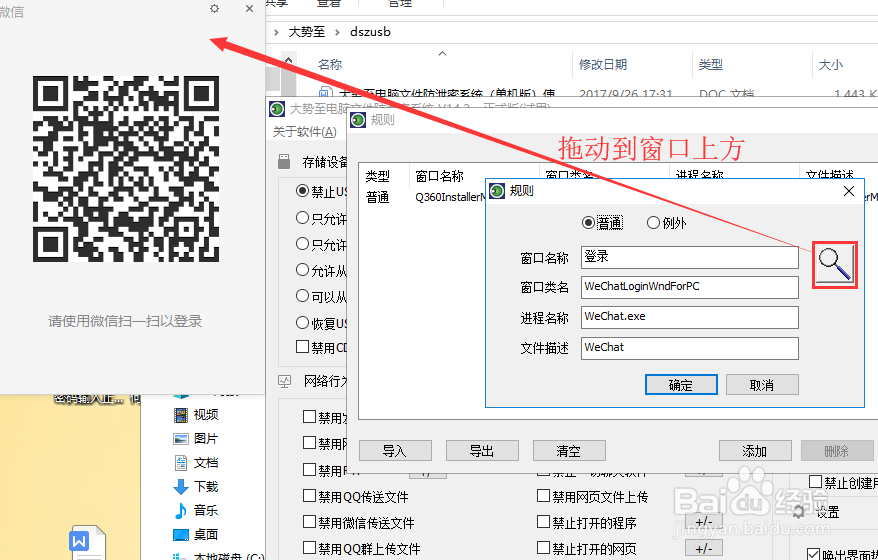This screenshot has height=560, width=878.
Task: Sort Explorer files by 大小 column
Action: coord(830,65)
